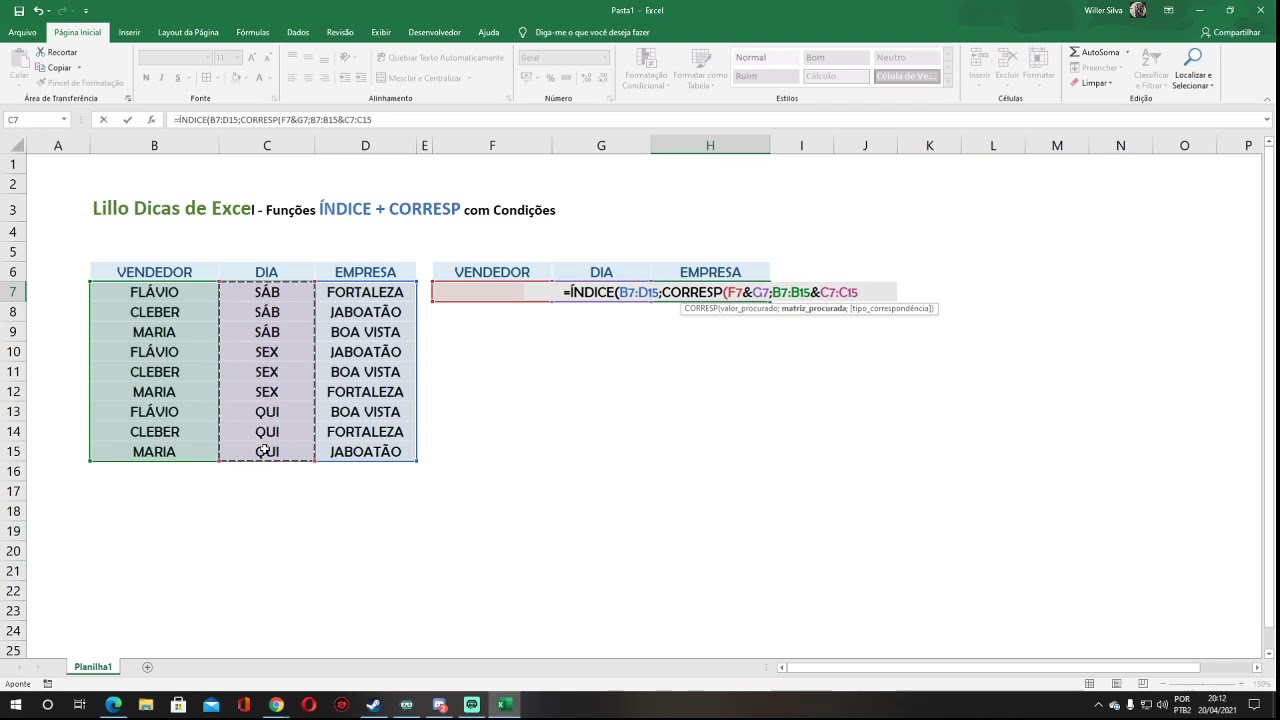Click the zoom slider in status bar

pyautogui.click(x=1204, y=684)
